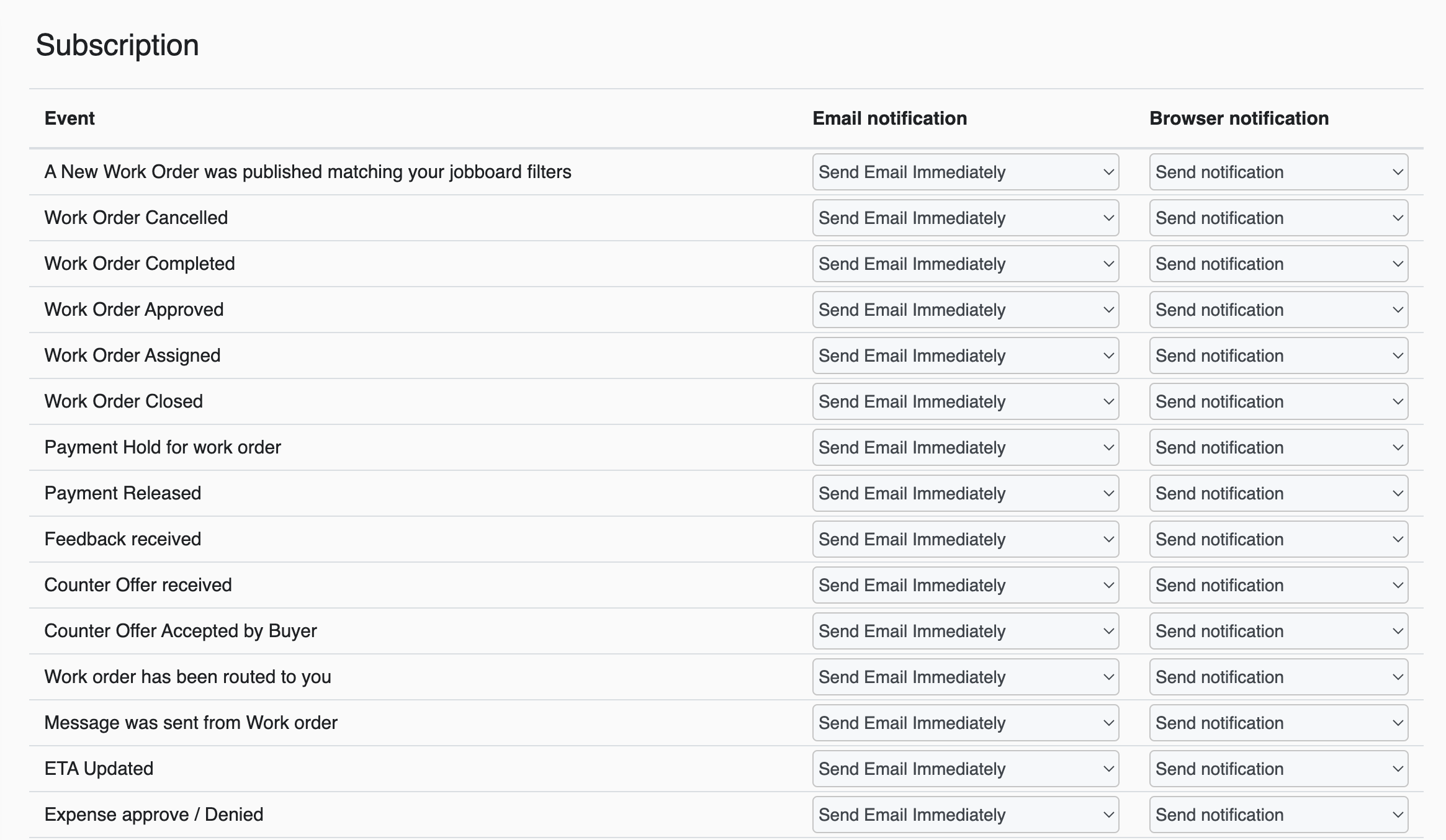The width and height of the screenshot is (1446, 840).
Task: Open browser notification for Counter Offer received
Action: coord(1278,585)
